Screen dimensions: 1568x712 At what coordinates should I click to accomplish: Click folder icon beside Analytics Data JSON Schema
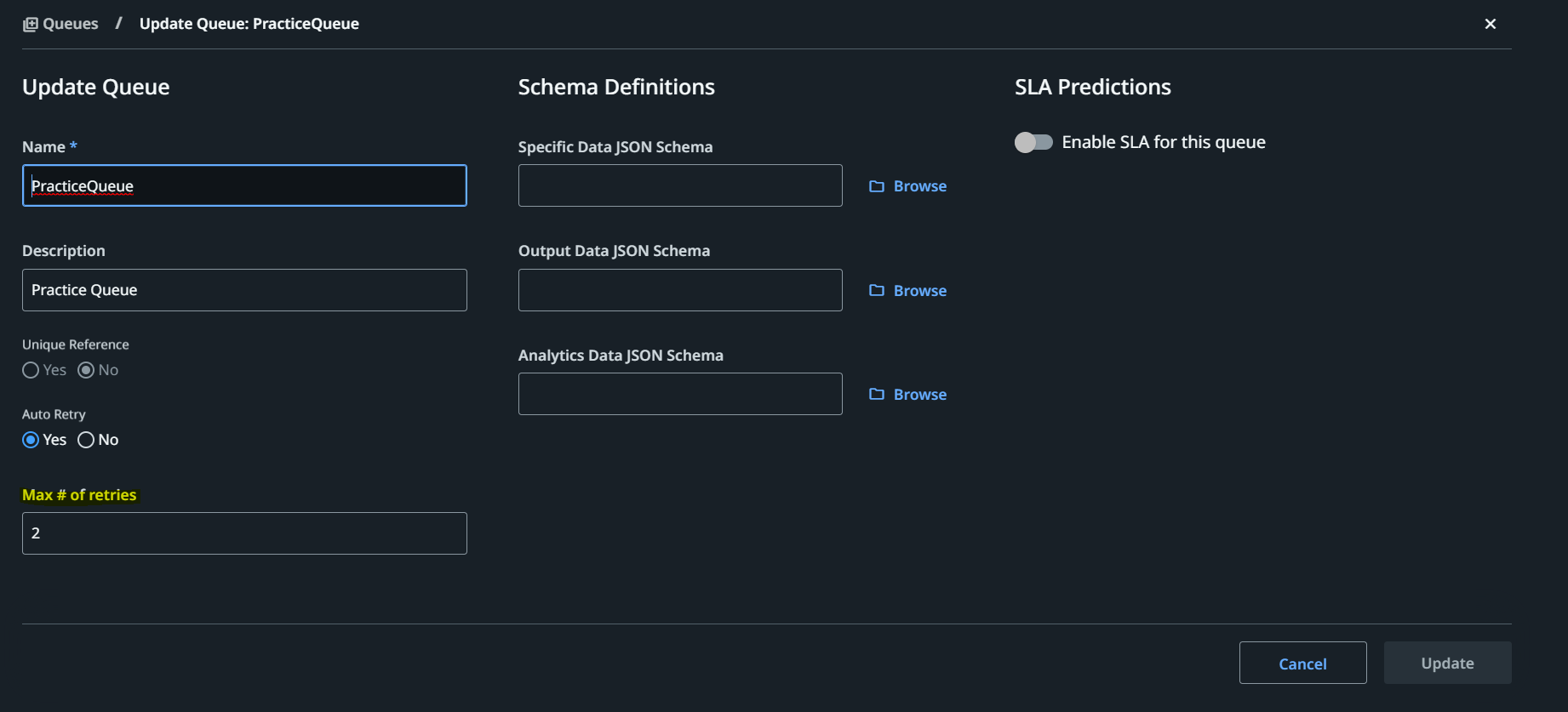pyautogui.click(x=876, y=395)
